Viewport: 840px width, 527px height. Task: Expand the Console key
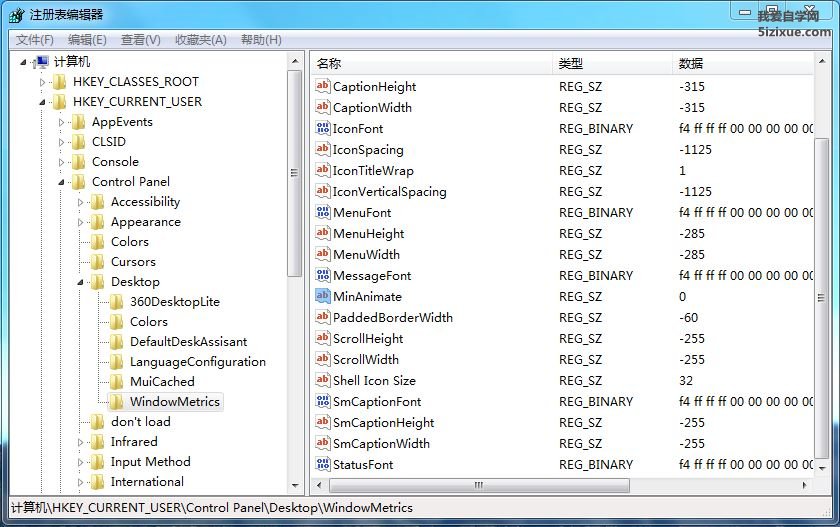[x=61, y=162]
